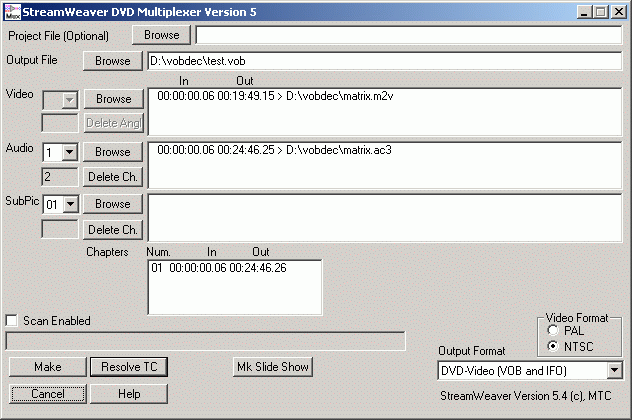Delete the SubPic channel with Delete Ch.
632x420 pixels.
(113, 230)
